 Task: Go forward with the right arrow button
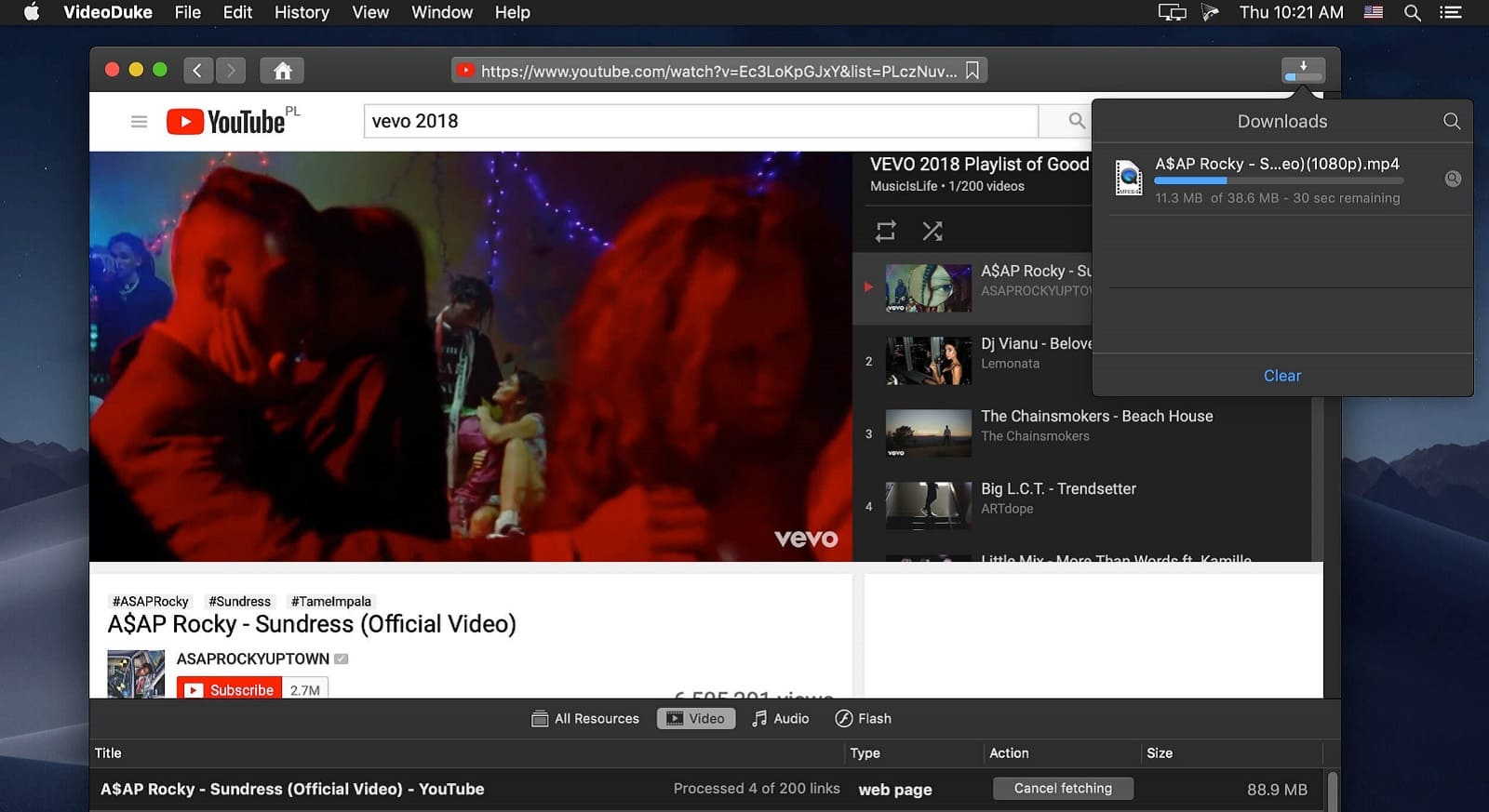(x=231, y=71)
